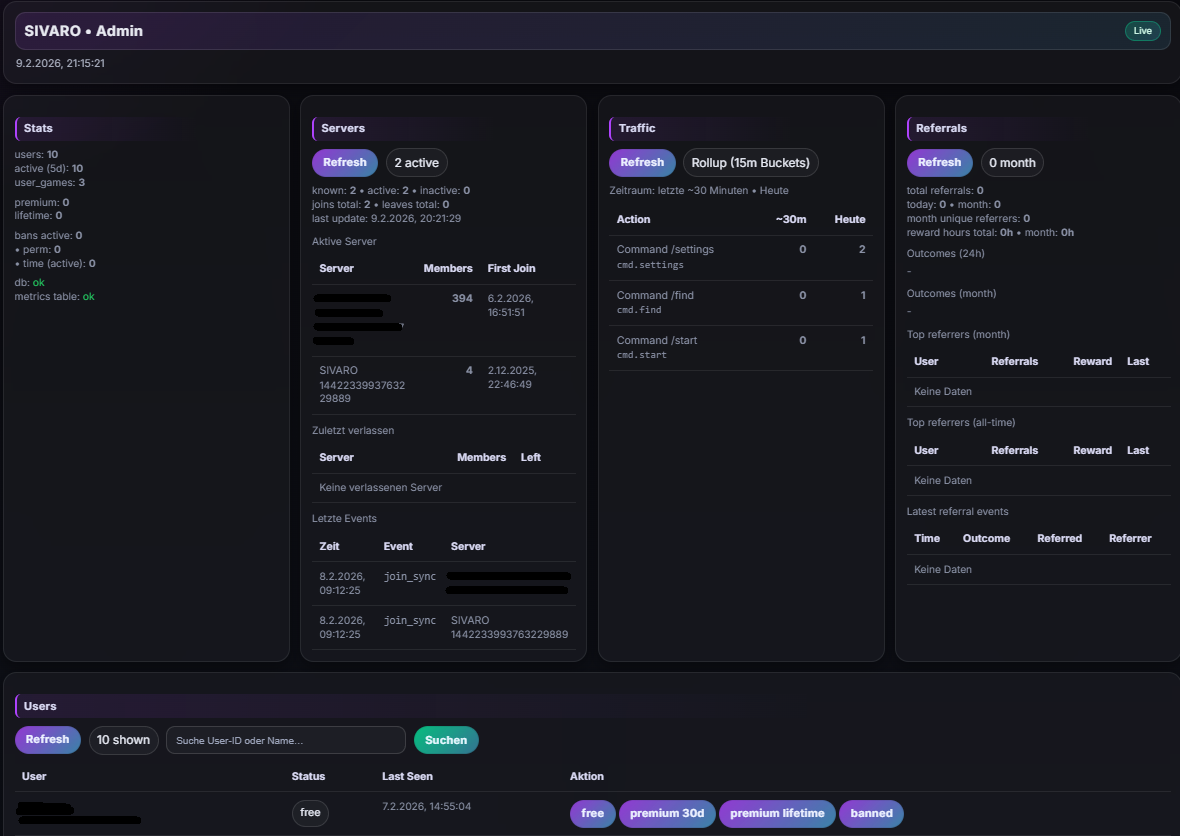Assign premium lifetime to the user
Screen dimensions: 1180x836
(777, 813)
